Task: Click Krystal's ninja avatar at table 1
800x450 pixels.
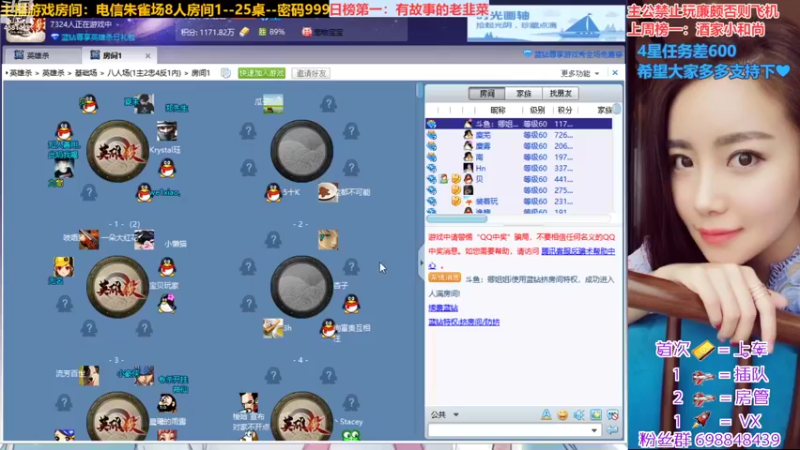Action: click(x=167, y=131)
